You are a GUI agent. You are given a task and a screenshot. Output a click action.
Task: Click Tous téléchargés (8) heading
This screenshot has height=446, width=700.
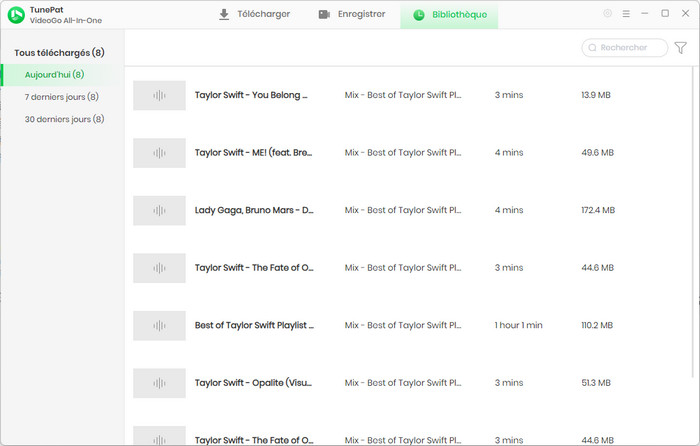pos(59,53)
